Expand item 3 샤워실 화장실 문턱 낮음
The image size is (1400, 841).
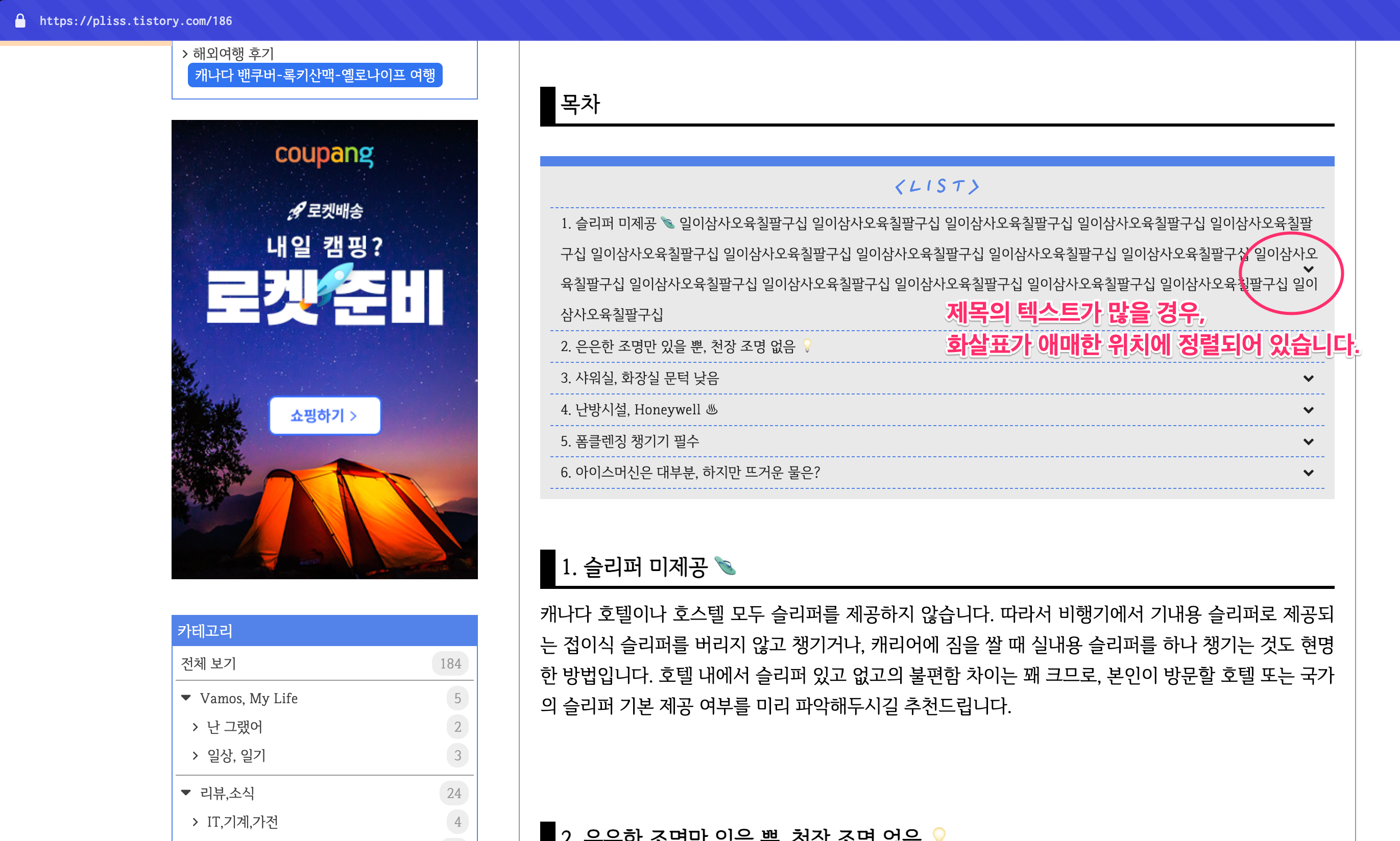click(x=1308, y=379)
